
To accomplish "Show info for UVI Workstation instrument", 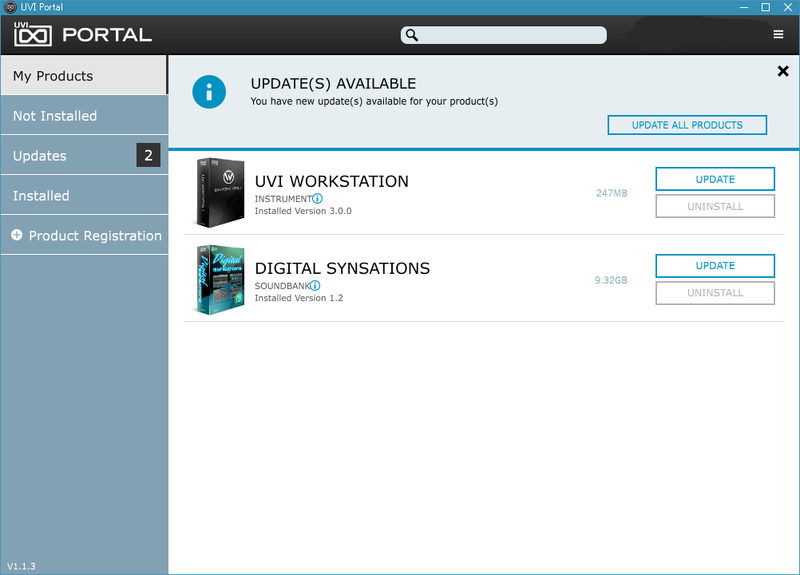I will [x=317, y=198].
